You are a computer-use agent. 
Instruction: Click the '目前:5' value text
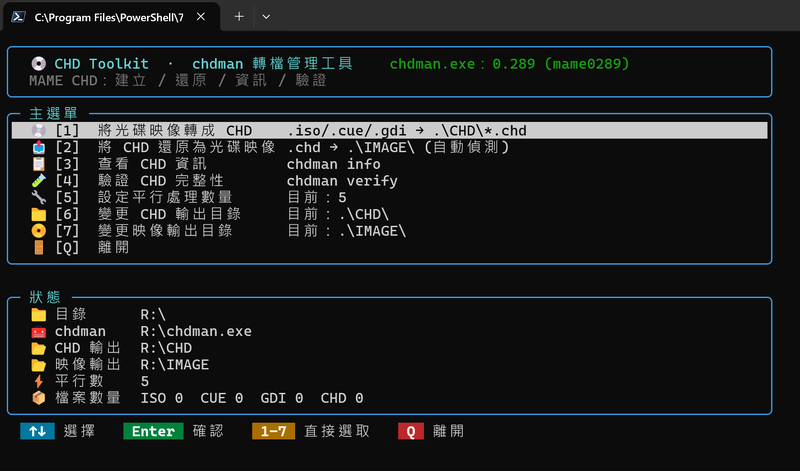(316, 197)
